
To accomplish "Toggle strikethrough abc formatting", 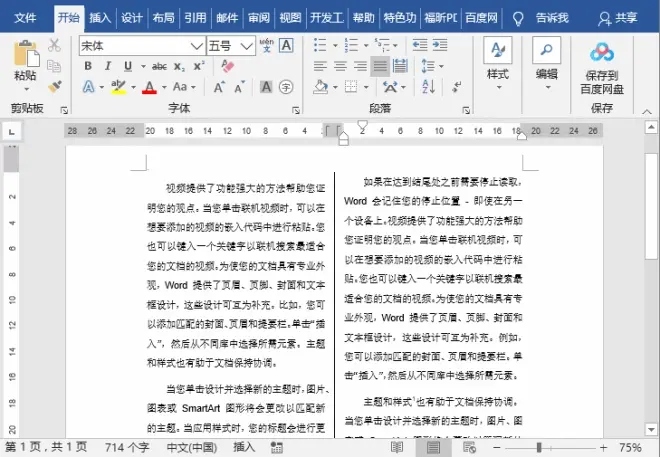I will point(159,66).
